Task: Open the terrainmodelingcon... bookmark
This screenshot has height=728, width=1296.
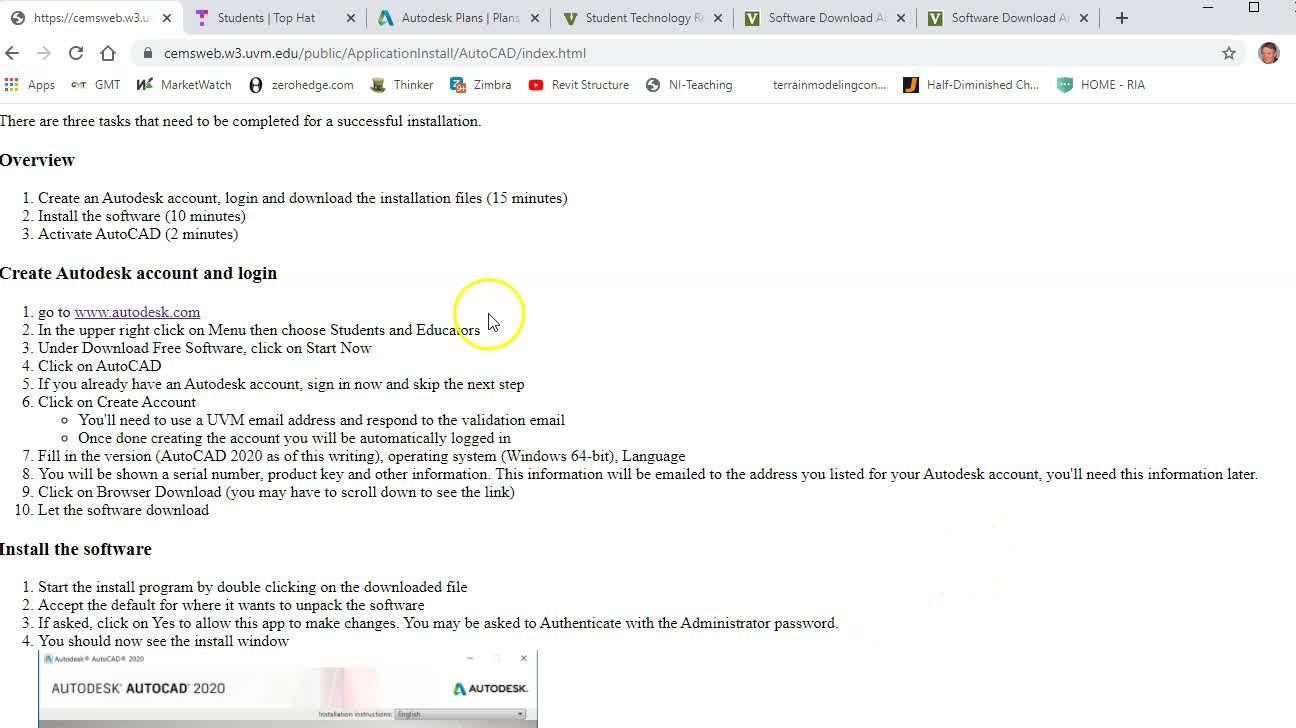Action: coord(829,85)
